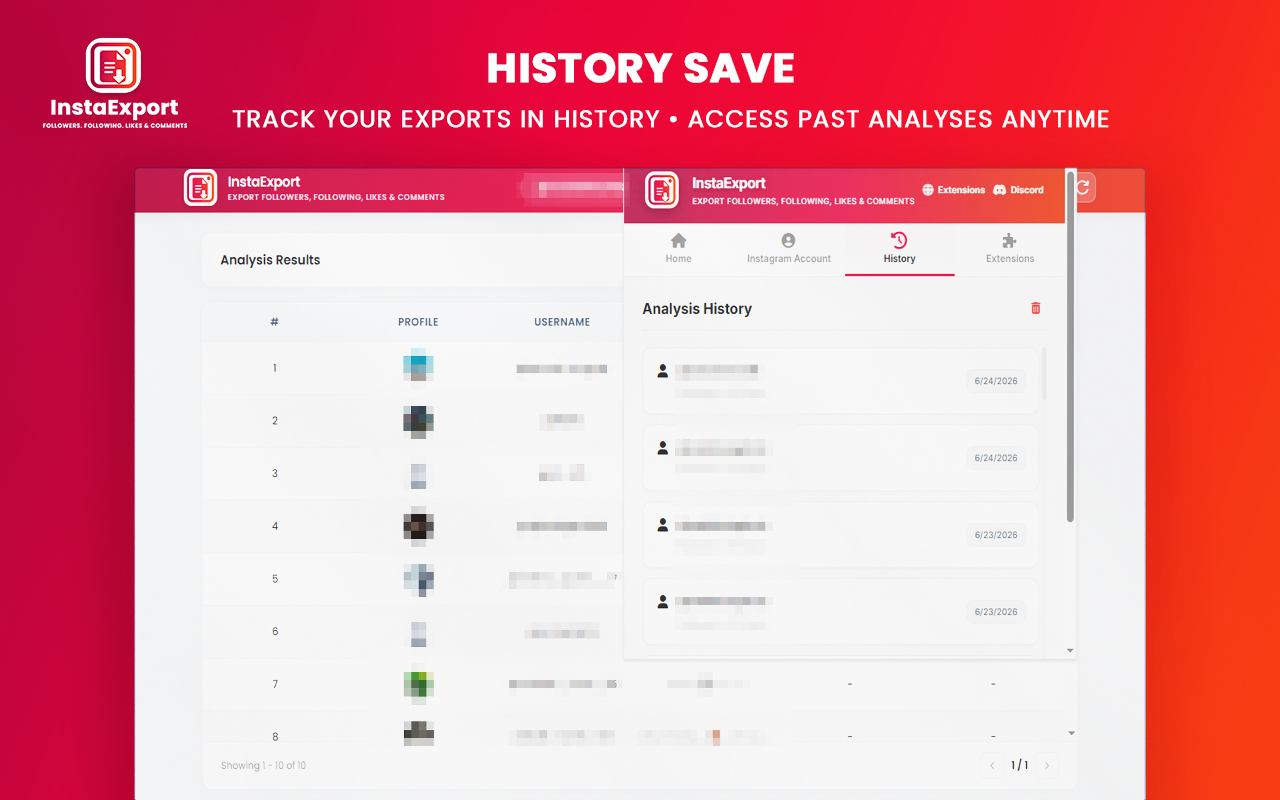The width and height of the screenshot is (1280, 800).
Task: Click the PROFILE column header
Action: (x=418, y=322)
